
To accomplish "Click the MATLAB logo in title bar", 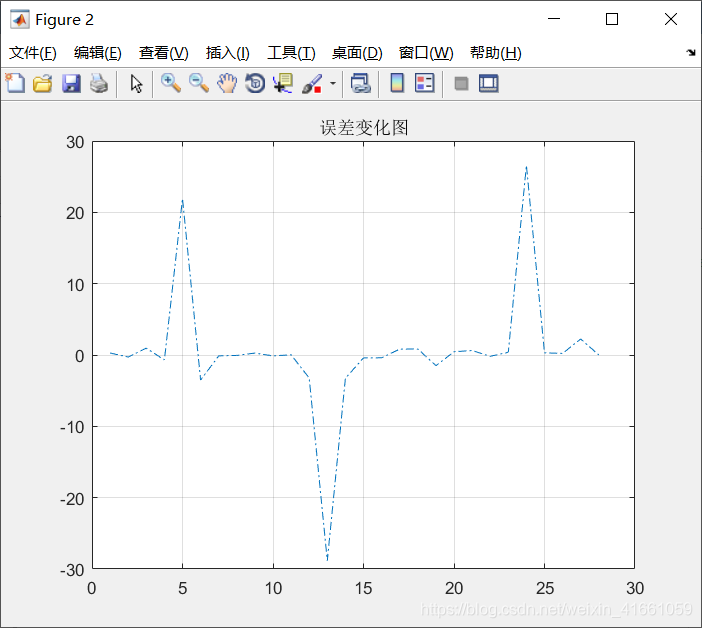I will coord(20,19).
